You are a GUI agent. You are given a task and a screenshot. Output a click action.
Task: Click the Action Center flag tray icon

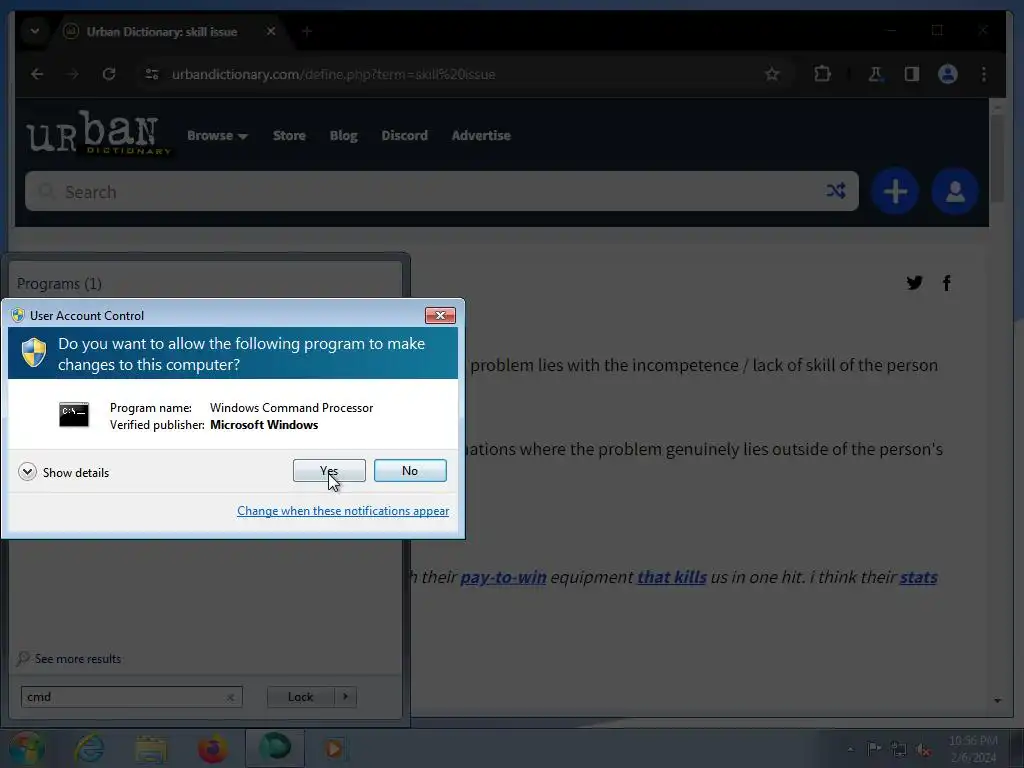(874, 748)
